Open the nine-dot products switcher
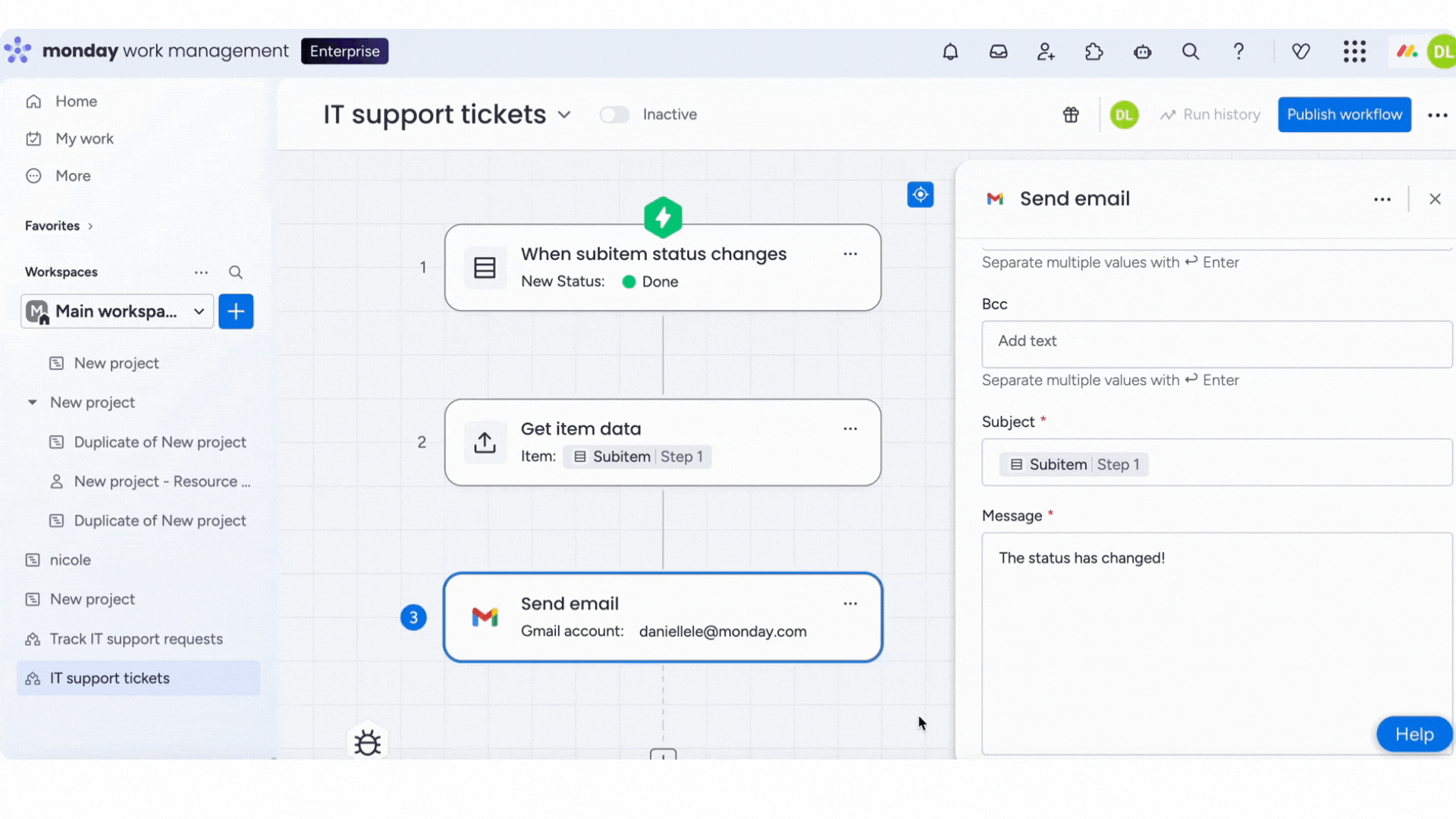The width and height of the screenshot is (1456, 819). click(1354, 52)
